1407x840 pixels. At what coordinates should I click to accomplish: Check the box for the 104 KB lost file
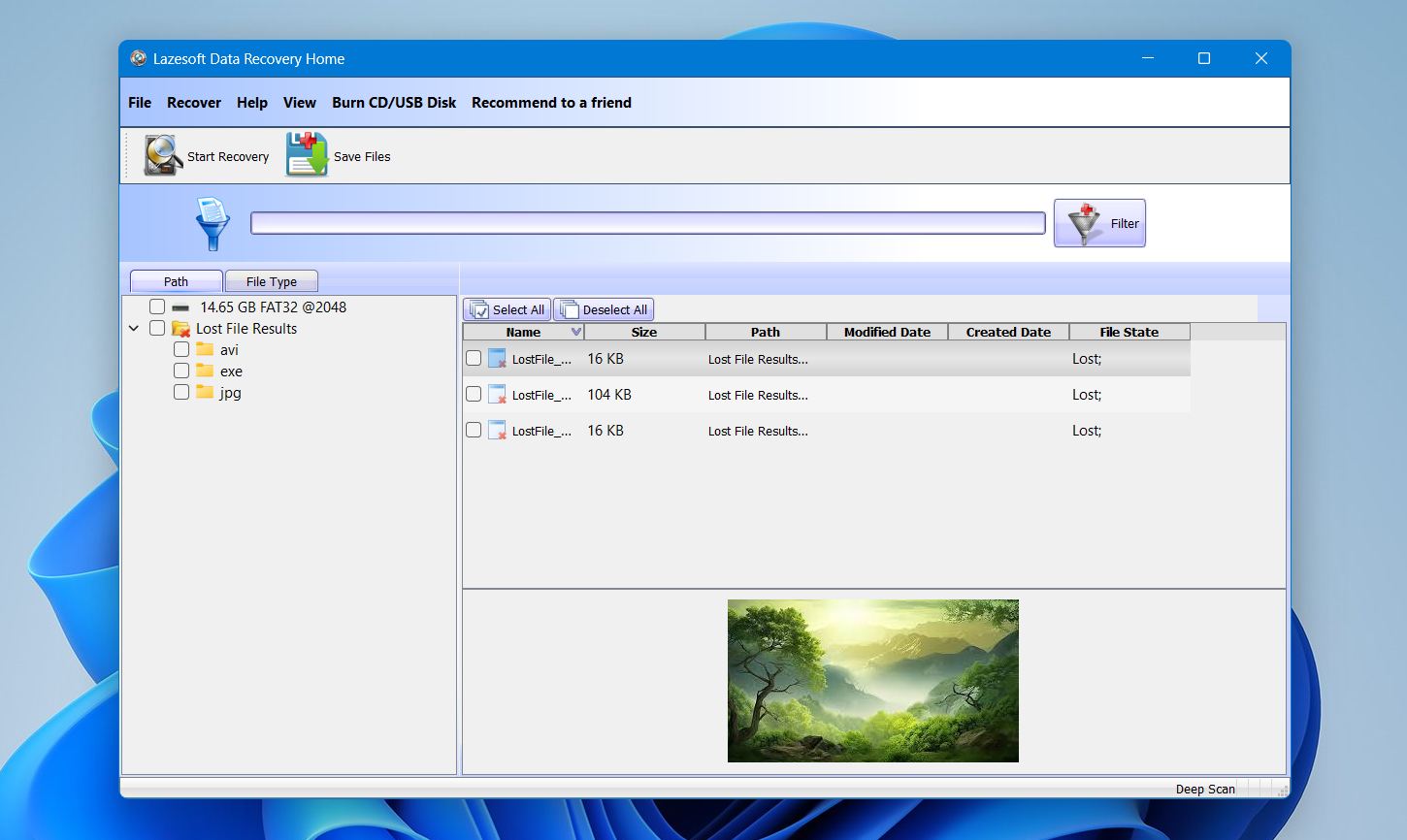pyautogui.click(x=474, y=394)
